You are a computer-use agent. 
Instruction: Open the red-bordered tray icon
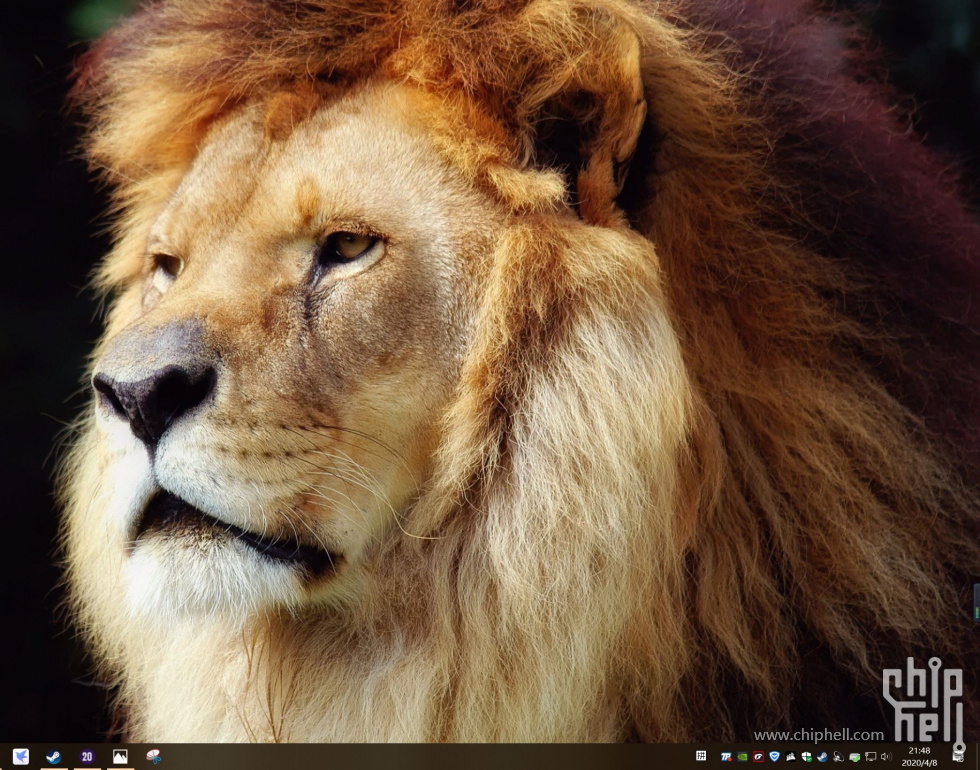coord(758,757)
